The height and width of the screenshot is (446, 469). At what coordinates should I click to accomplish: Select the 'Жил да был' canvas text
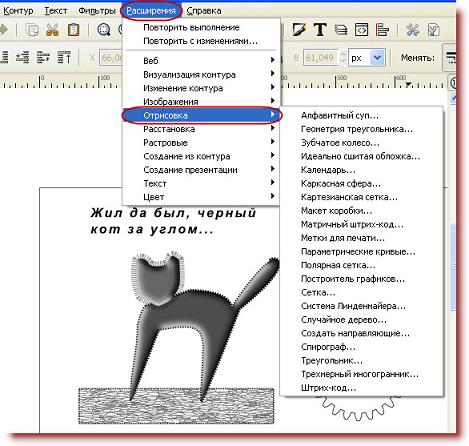(x=173, y=221)
